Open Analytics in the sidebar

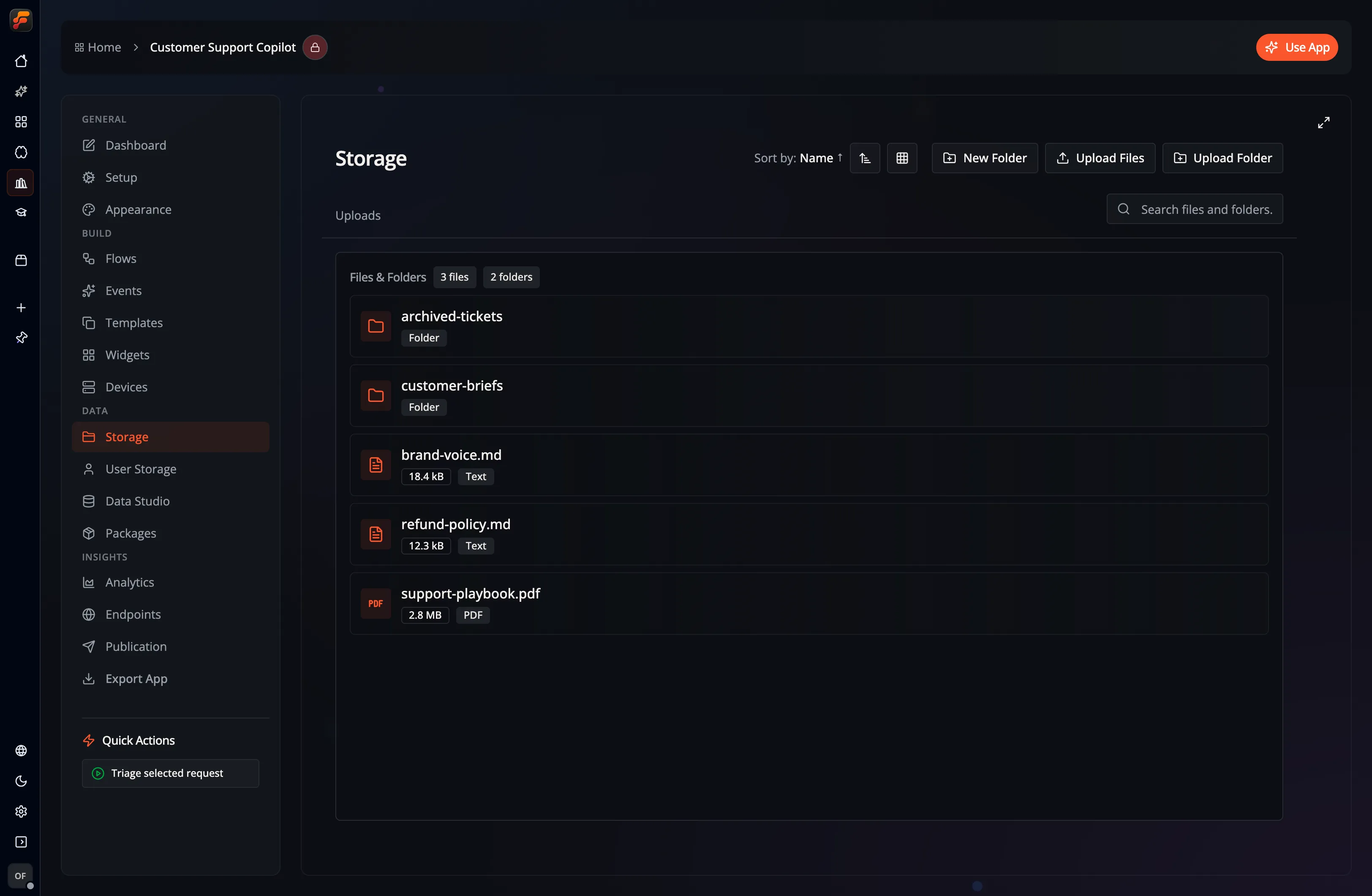[171, 582]
